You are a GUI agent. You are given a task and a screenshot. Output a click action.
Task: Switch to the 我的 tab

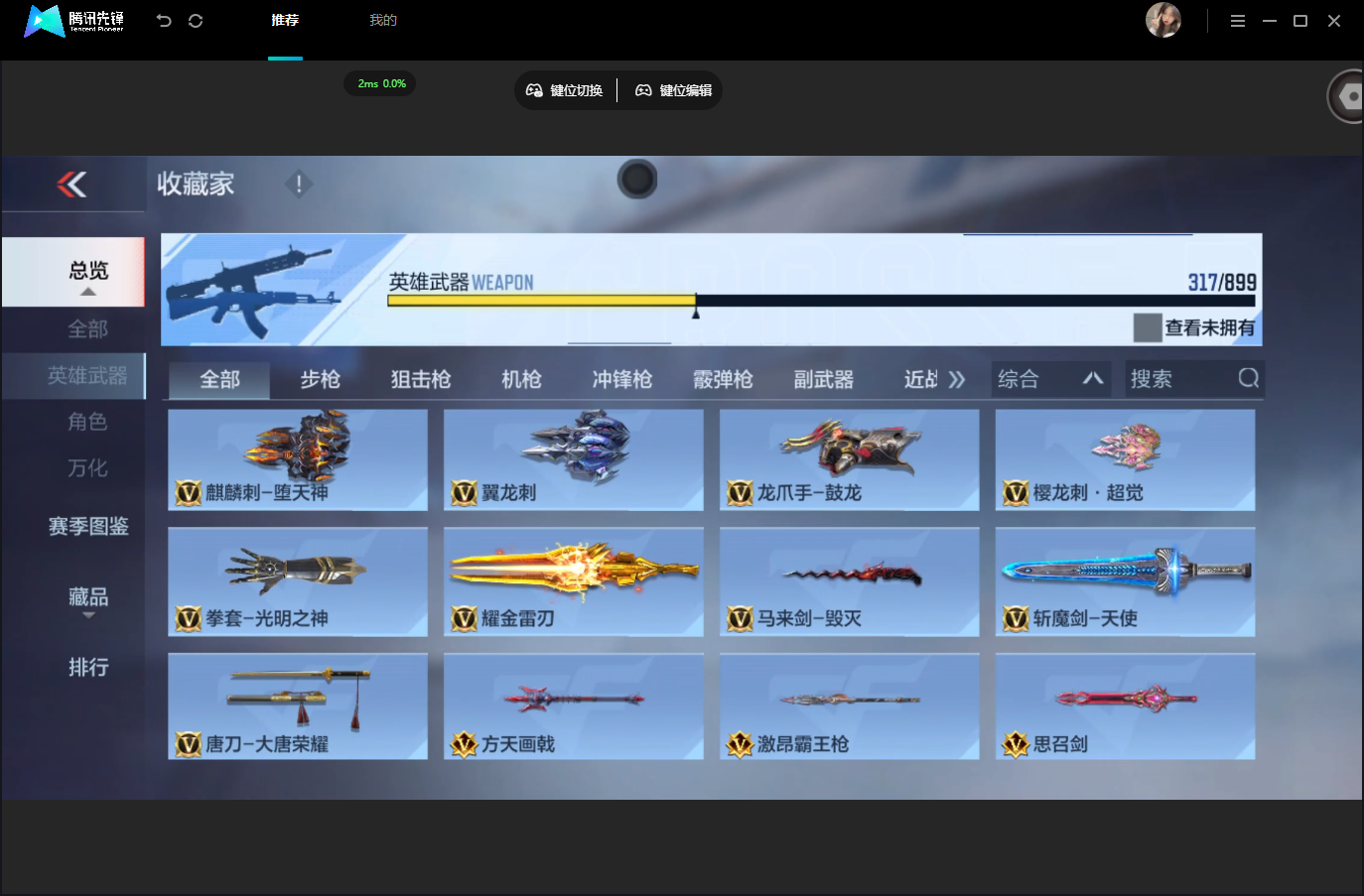383,20
